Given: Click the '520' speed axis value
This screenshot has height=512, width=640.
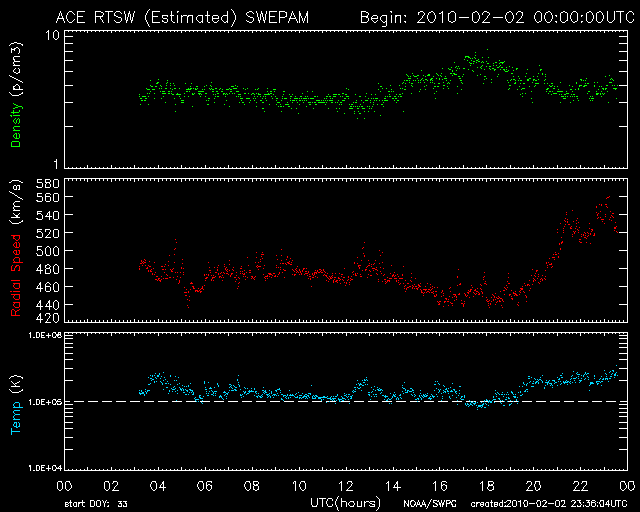Looking at the screenshot, I should [x=48, y=233].
